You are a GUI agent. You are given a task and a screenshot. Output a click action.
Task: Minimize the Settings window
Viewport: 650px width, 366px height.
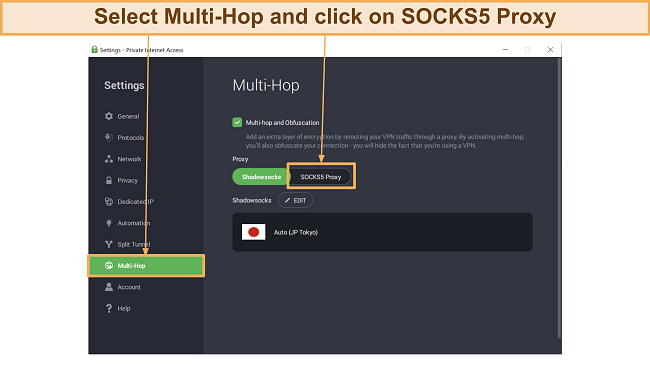505,49
